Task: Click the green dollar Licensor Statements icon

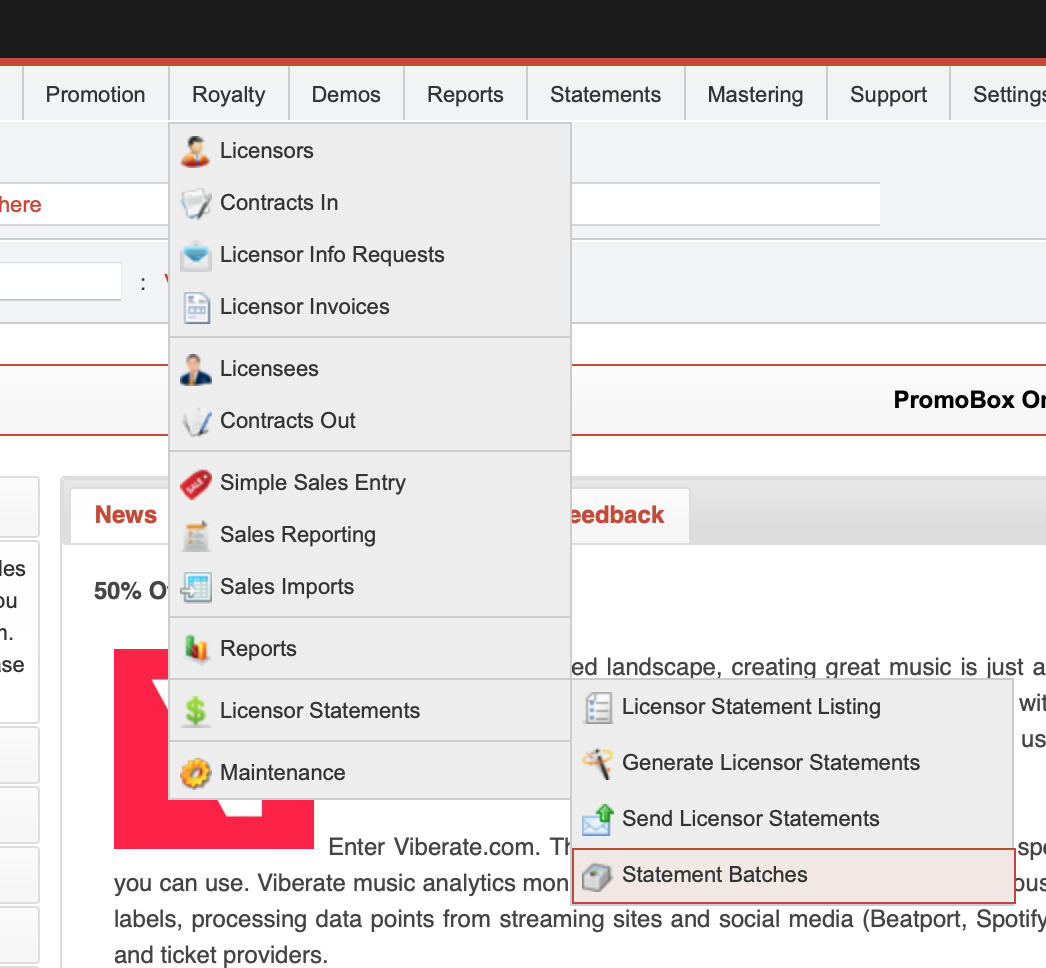Action: (x=195, y=711)
